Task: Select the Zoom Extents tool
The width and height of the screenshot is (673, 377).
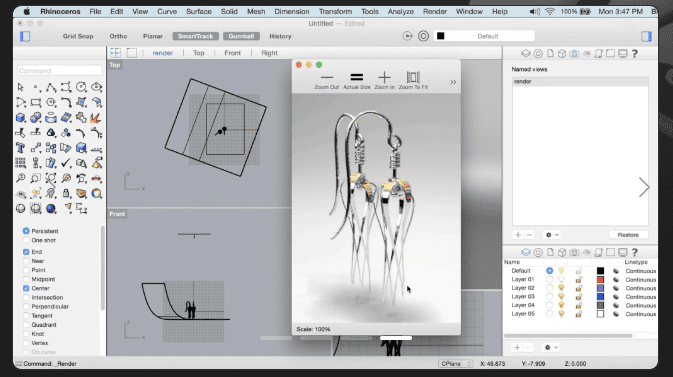Action: [51, 178]
